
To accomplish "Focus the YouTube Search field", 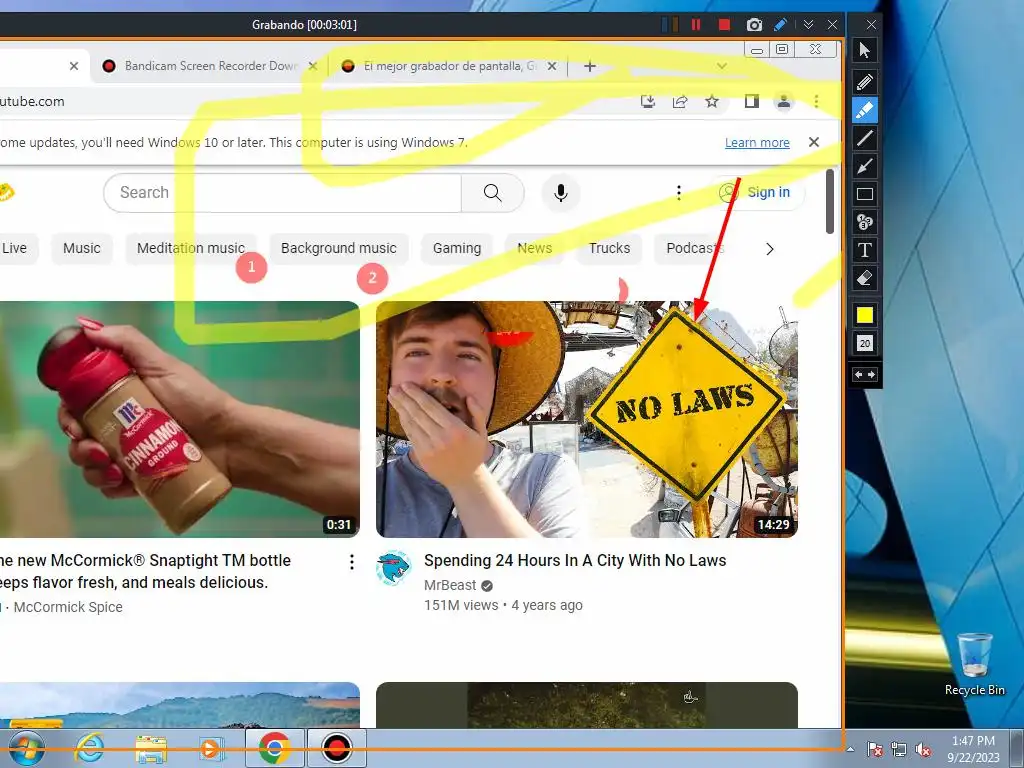I will [282, 193].
